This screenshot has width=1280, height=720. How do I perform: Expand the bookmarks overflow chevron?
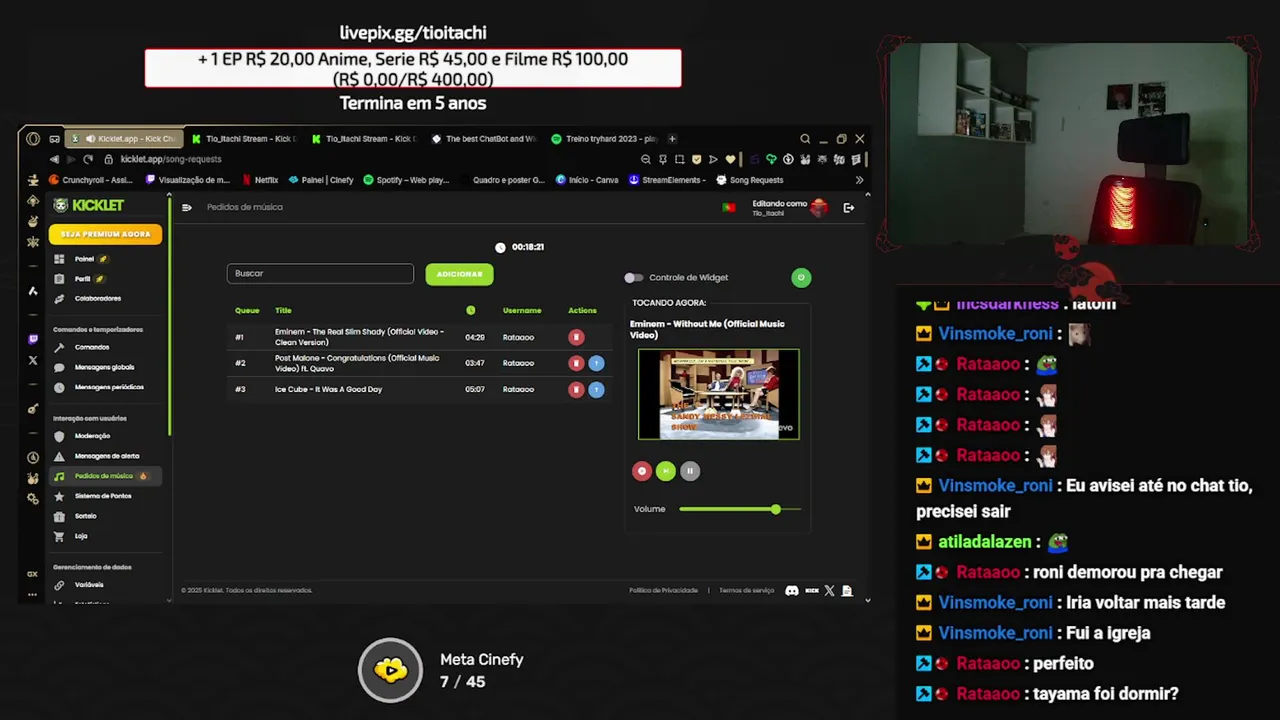pyautogui.click(x=859, y=180)
